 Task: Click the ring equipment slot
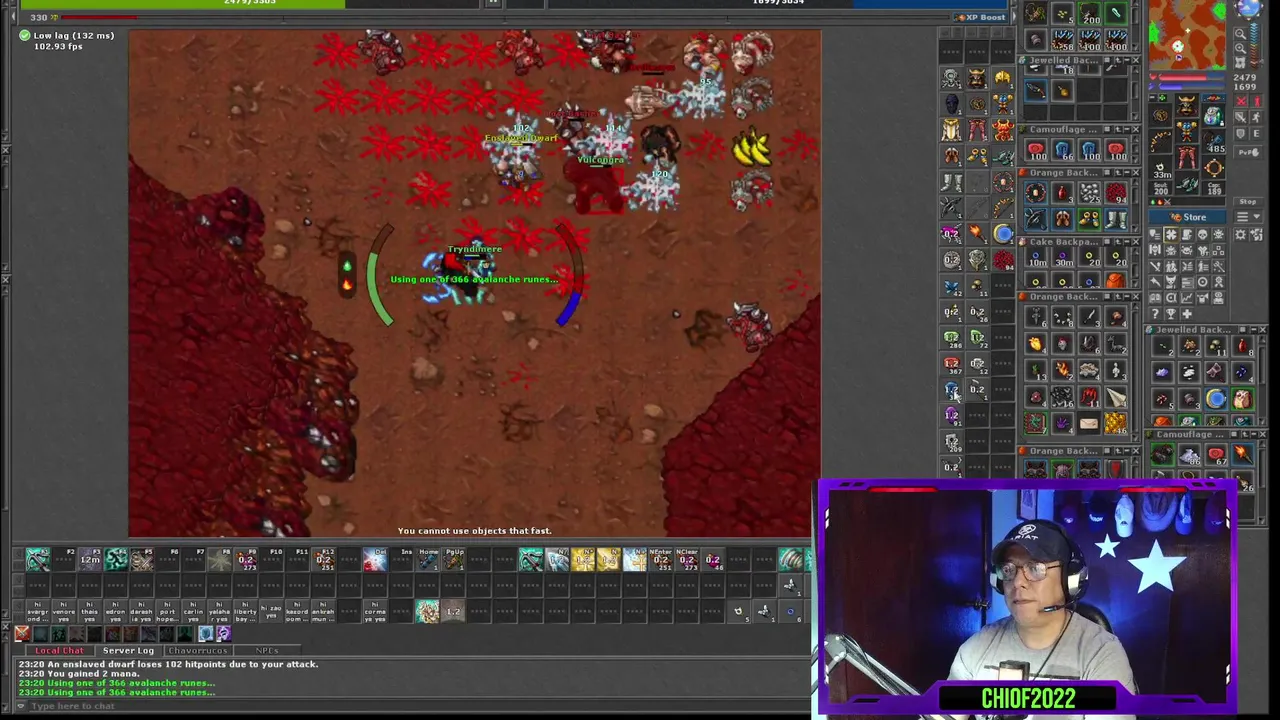pos(1158,167)
